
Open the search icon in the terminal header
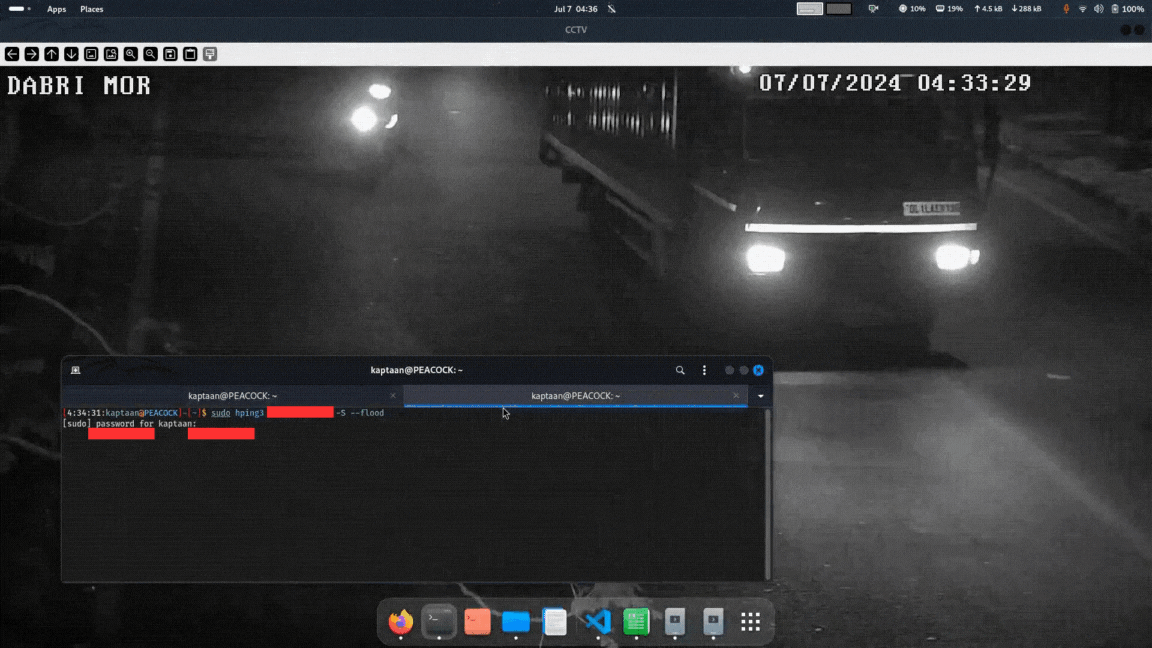coord(680,370)
